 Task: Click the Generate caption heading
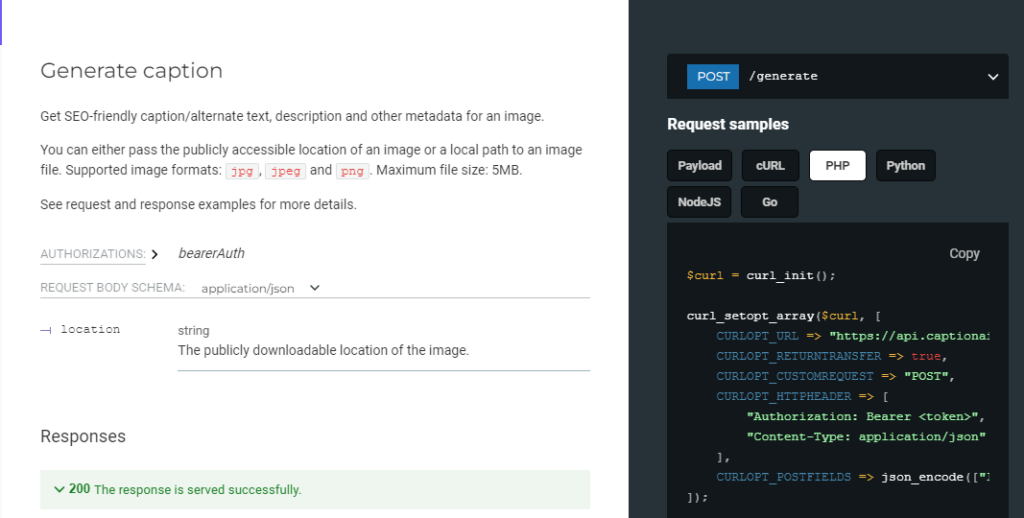click(131, 71)
